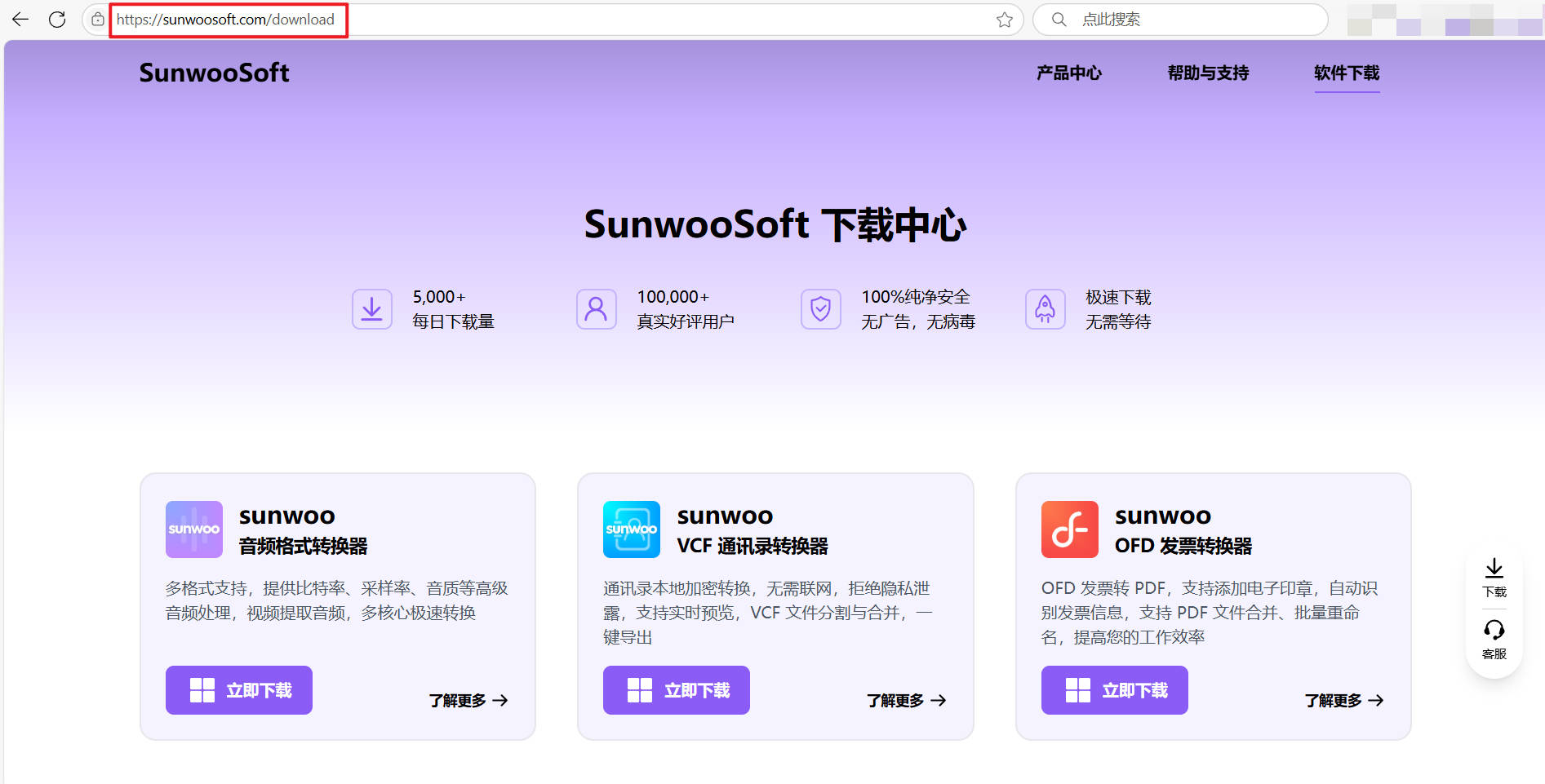
Task: Download the audio format converter
Action: 239,690
